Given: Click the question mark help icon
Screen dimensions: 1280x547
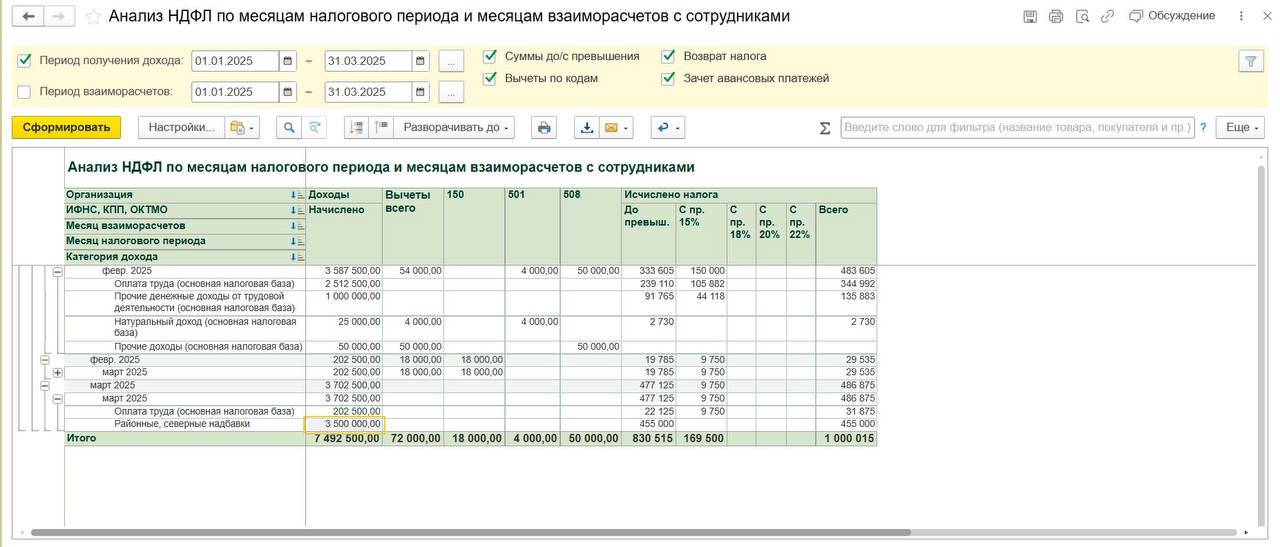Looking at the screenshot, I should point(1203,127).
